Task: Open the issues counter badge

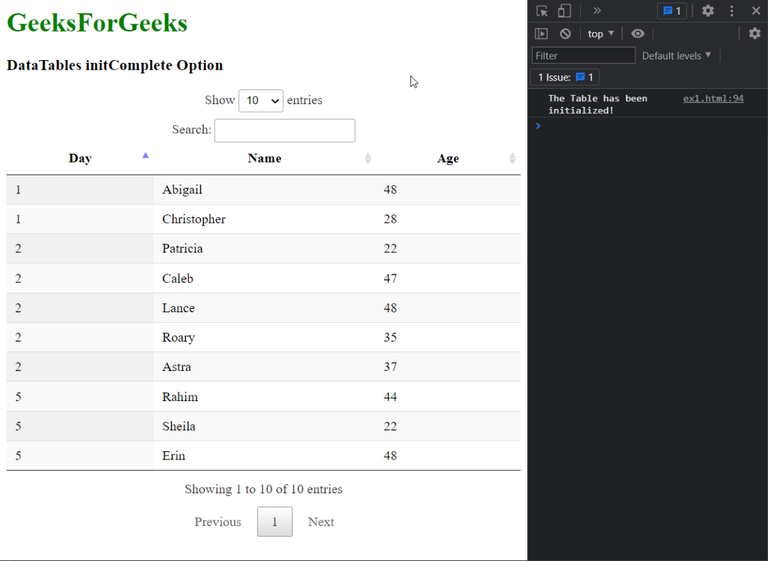Action: [670, 11]
